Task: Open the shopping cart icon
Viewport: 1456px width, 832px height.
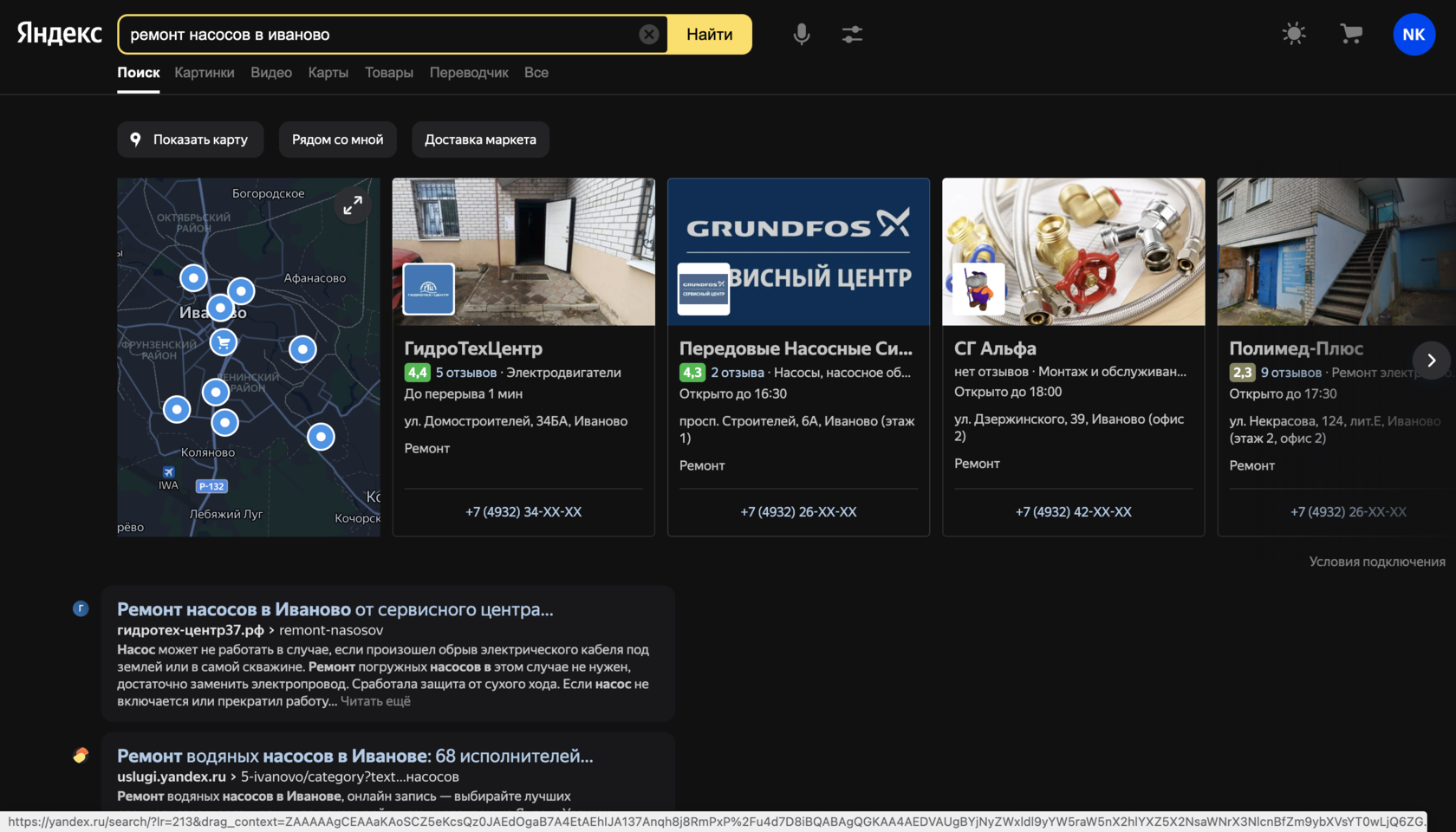Action: pyautogui.click(x=1351, y=34)
